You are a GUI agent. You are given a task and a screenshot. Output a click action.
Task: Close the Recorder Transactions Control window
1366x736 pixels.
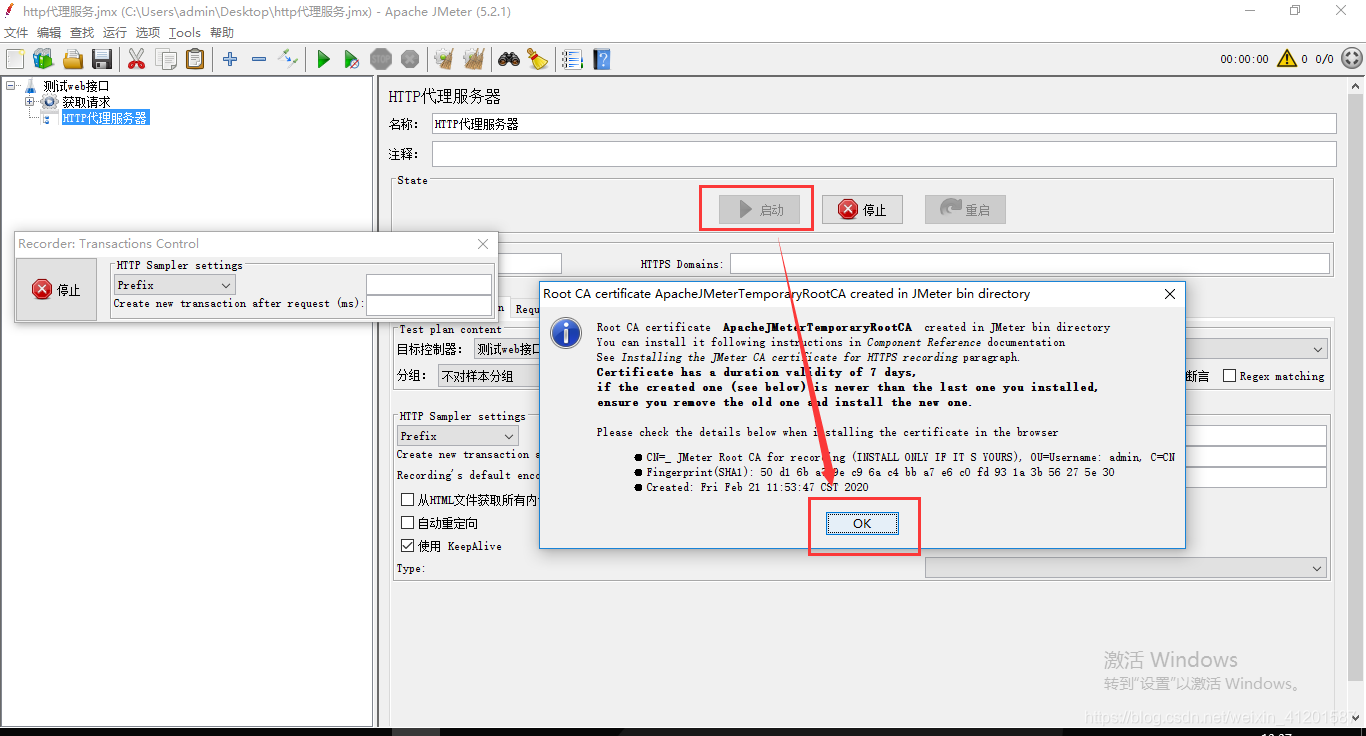point(483,244)
